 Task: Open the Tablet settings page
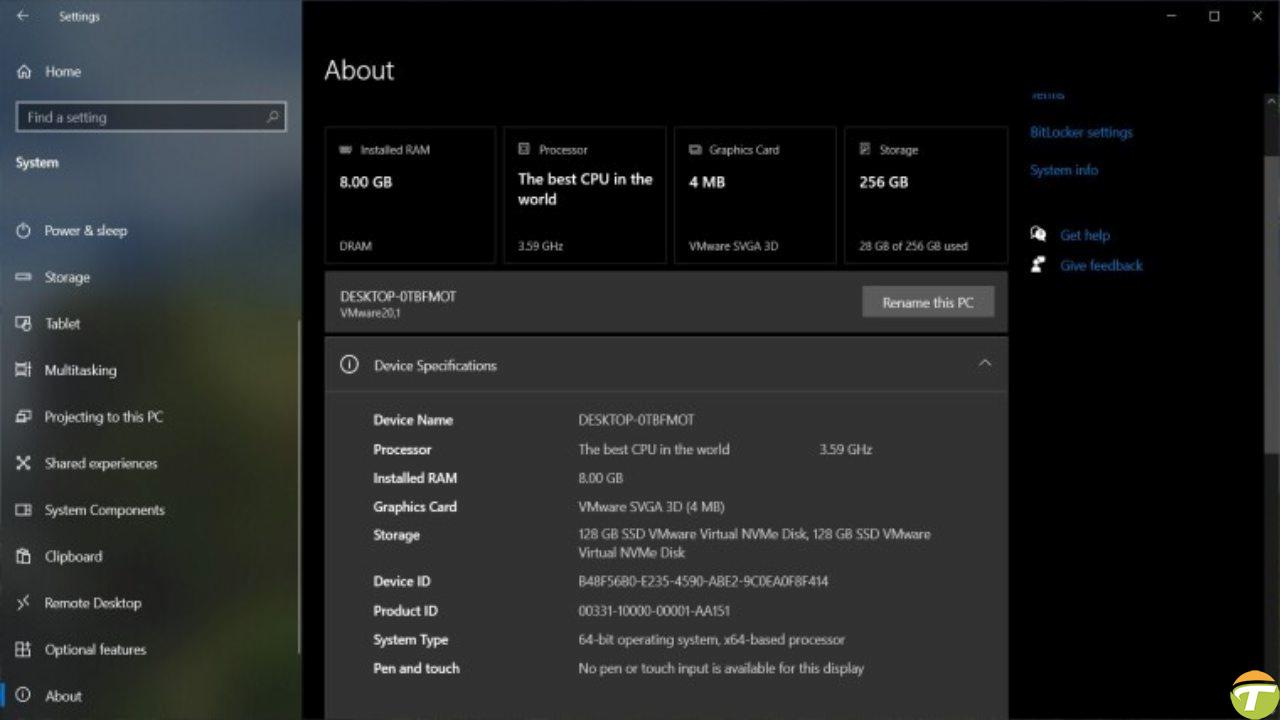[x=61, y=324]
